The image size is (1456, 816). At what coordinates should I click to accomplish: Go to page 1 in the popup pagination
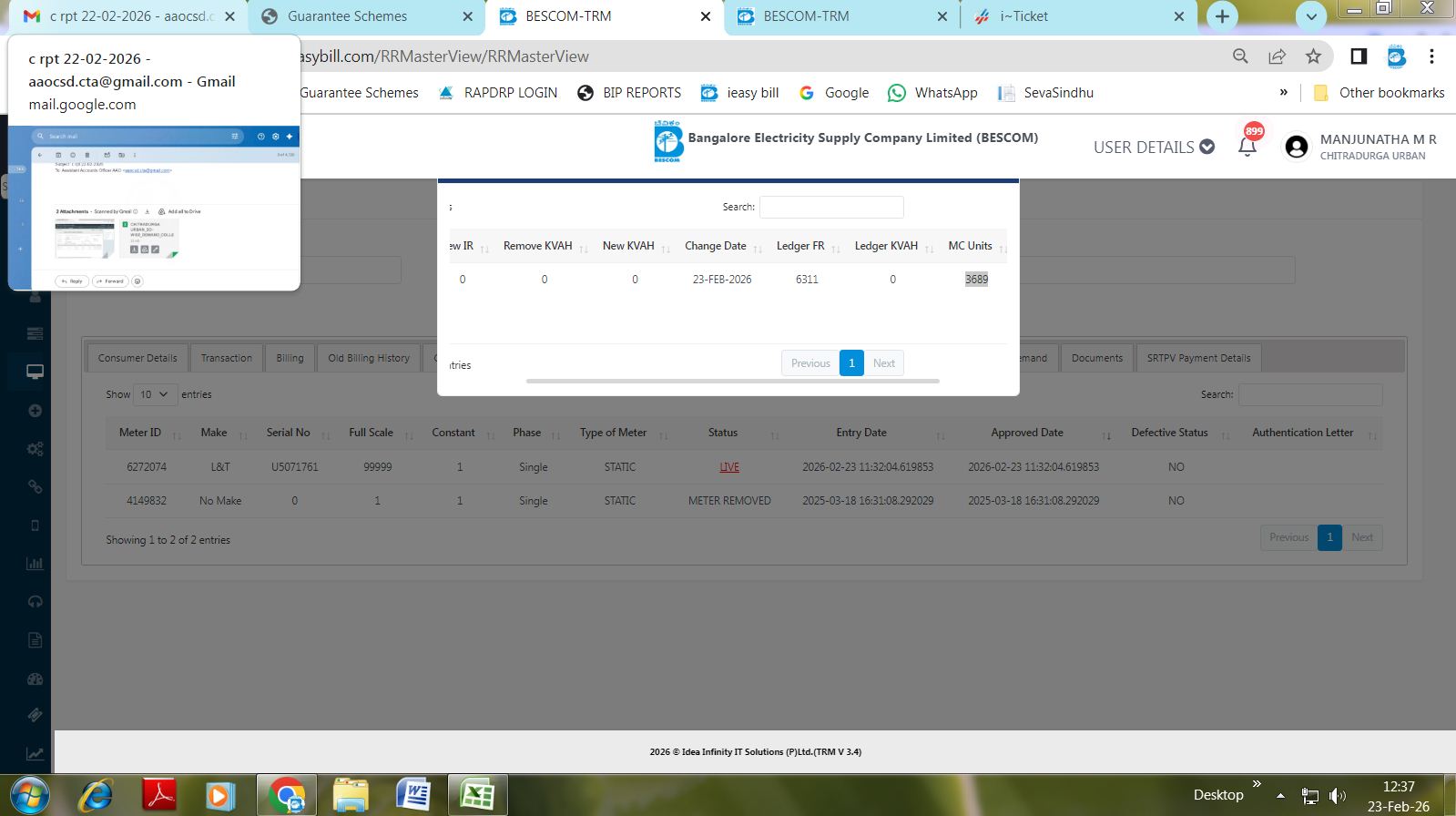point(851,363)
